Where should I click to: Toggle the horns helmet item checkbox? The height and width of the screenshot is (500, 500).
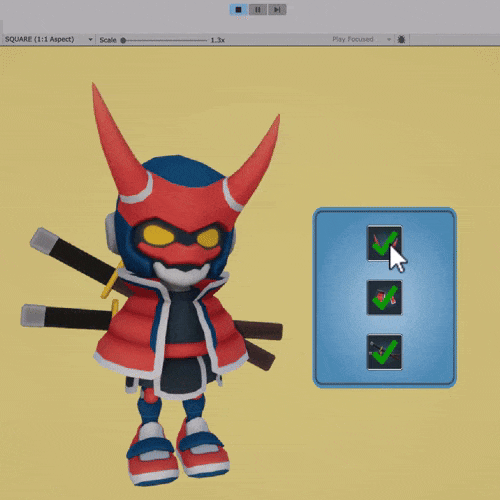coord(384,243)
